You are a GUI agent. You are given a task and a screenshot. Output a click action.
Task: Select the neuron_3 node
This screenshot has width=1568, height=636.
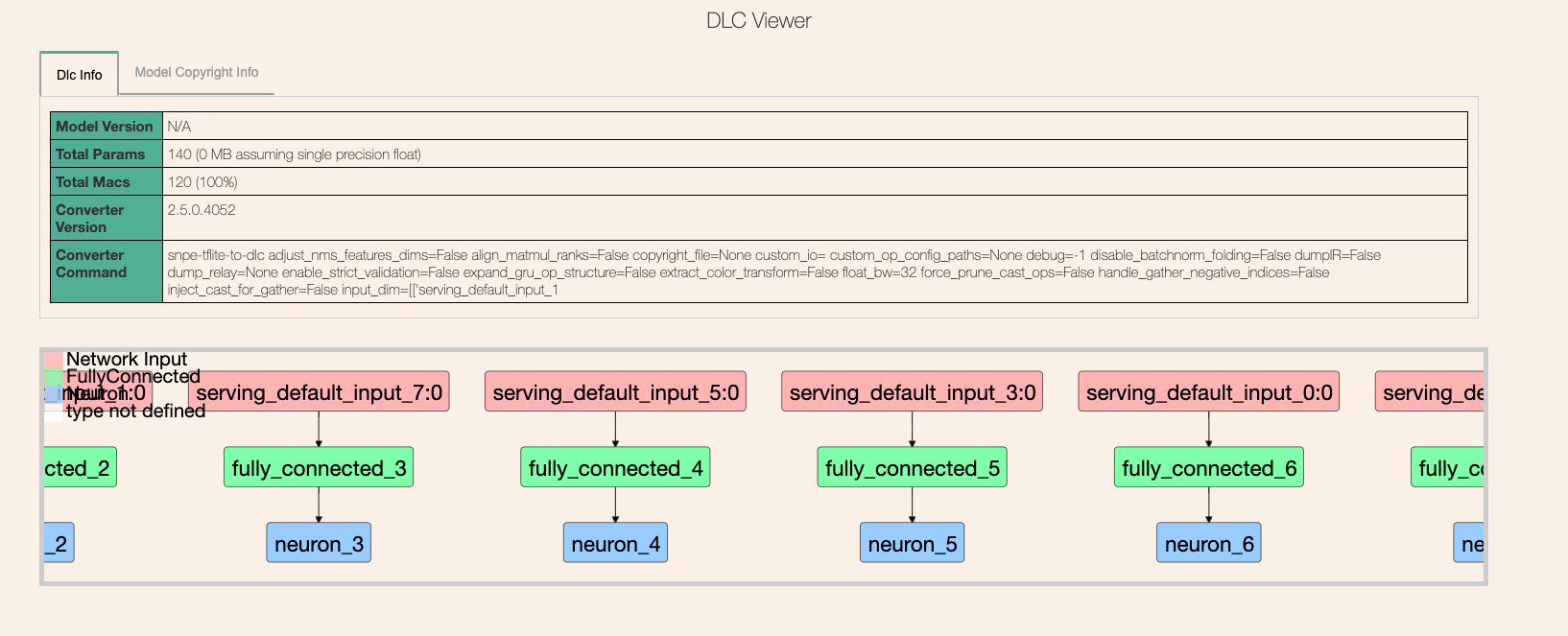point(319,542)
